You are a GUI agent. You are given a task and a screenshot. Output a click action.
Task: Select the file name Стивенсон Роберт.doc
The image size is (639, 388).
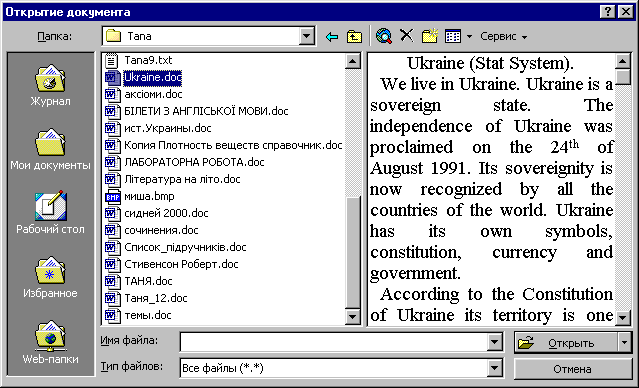tap(181, 265)
